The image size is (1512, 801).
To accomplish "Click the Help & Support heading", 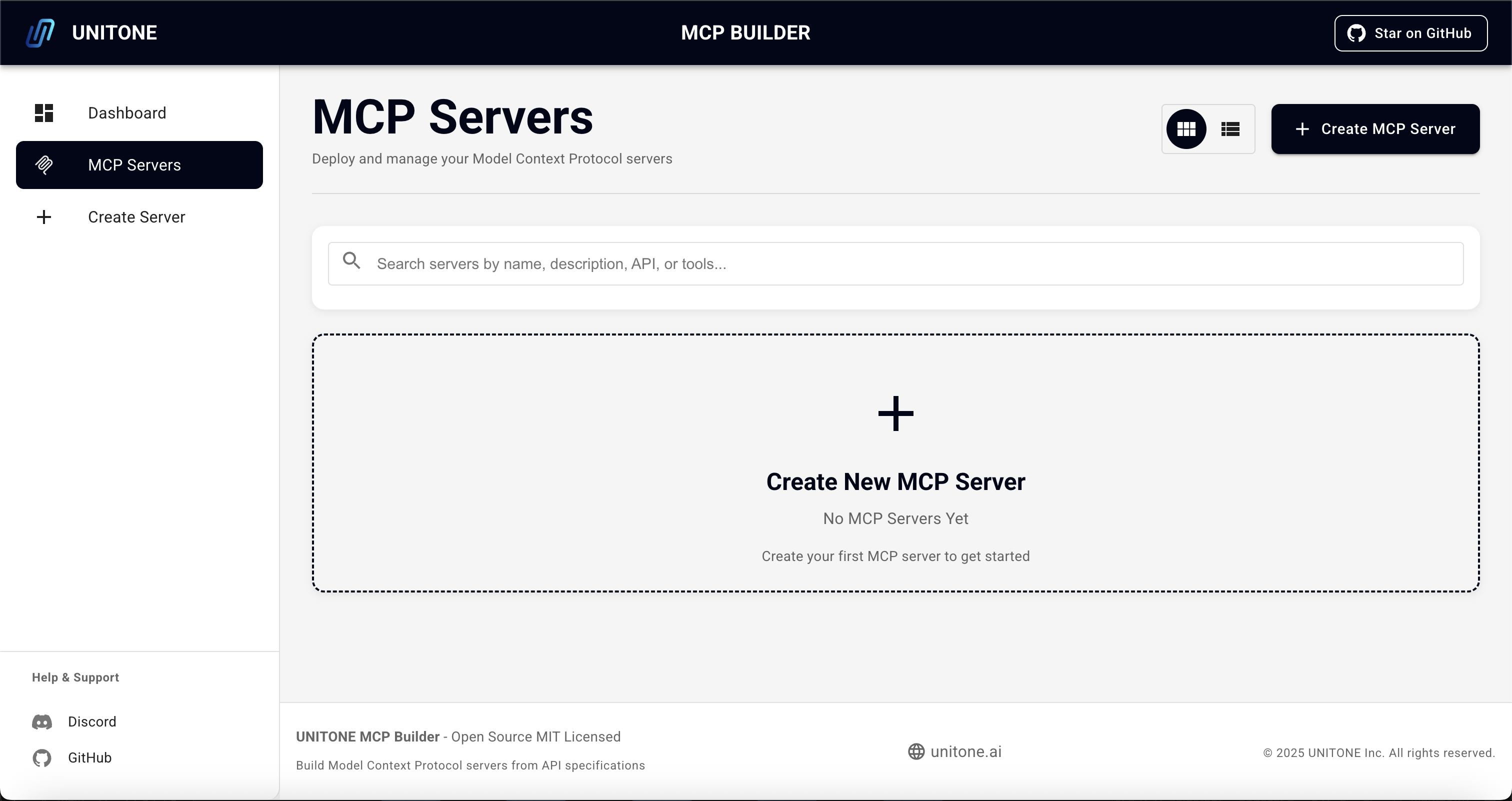I will [75, 677].
